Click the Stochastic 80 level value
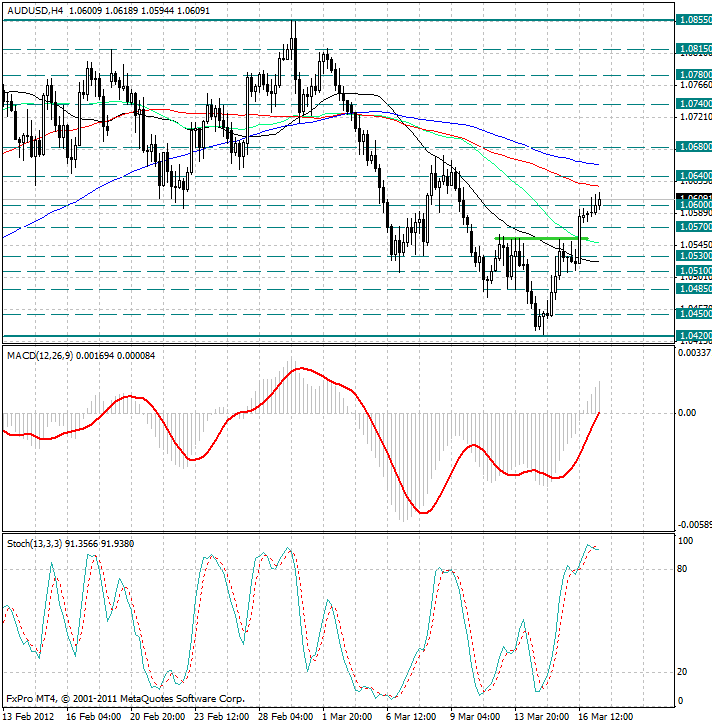 682,569
